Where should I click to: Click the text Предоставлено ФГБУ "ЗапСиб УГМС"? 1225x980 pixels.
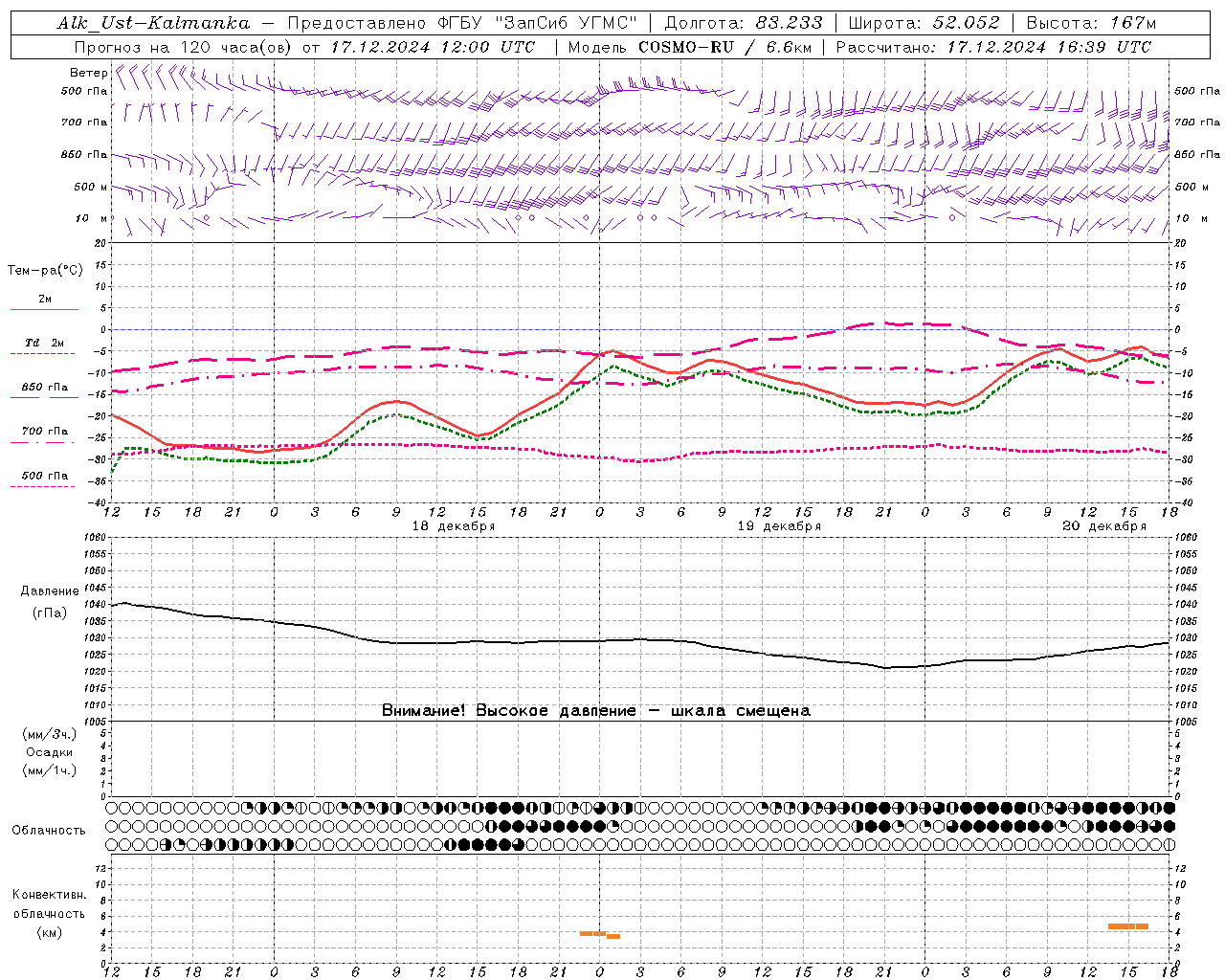(462, 23)
